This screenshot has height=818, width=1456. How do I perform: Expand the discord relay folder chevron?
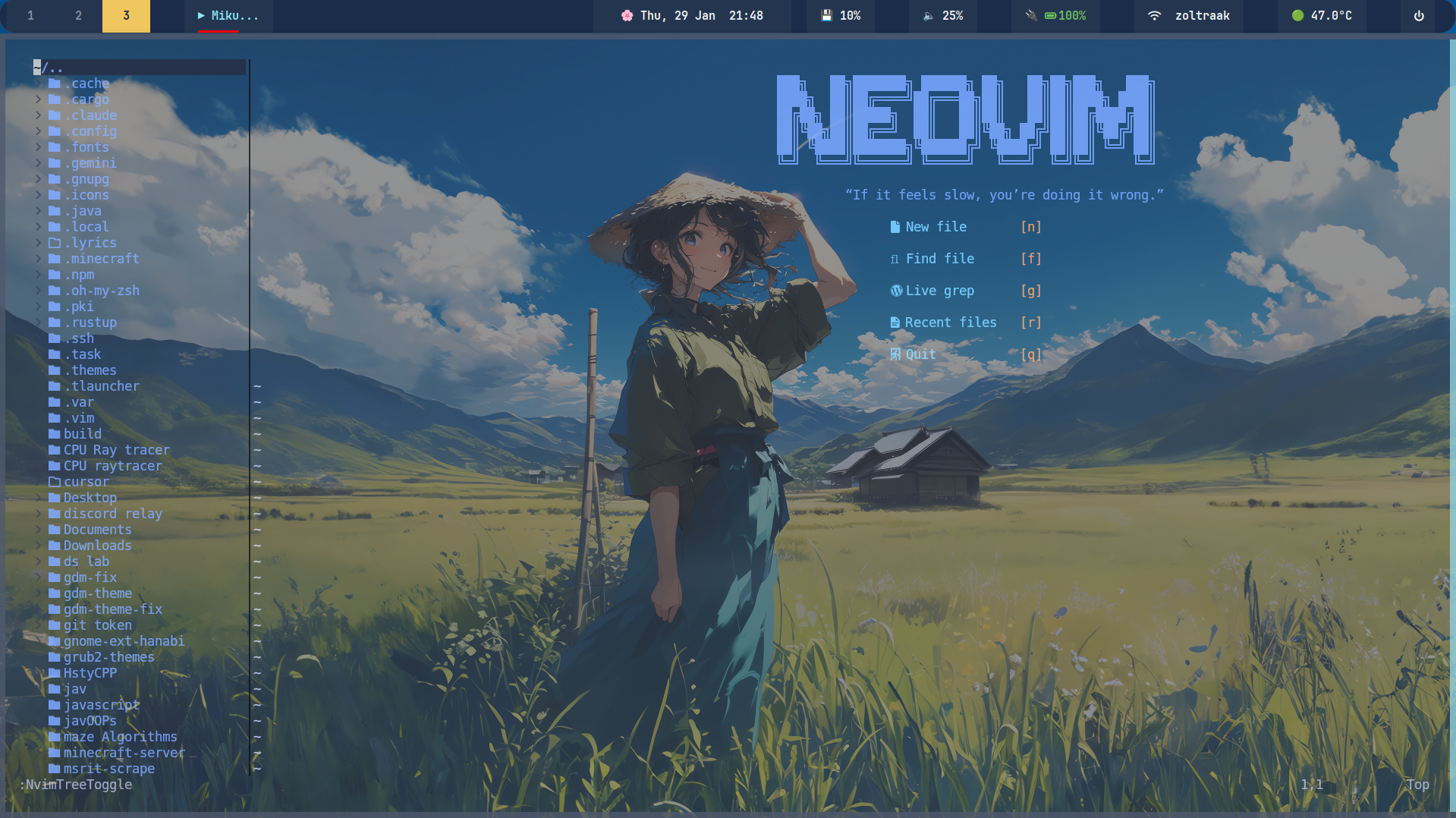(x=38, y=514)
